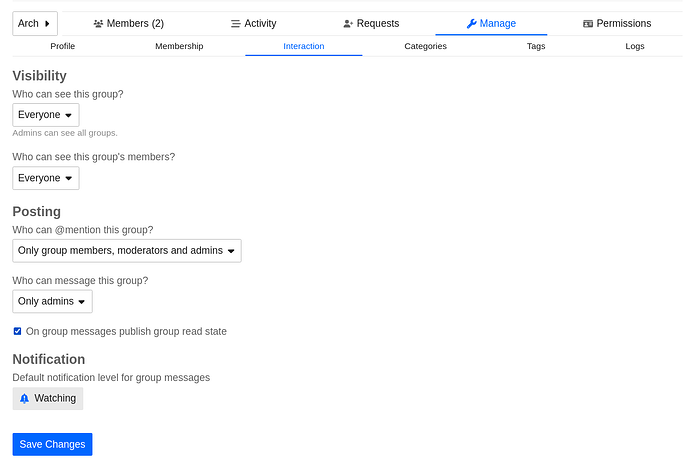Screen dimensions: 689x470
Task: Click 'On group messages publish group read state' label
Action: coord(126,331)
